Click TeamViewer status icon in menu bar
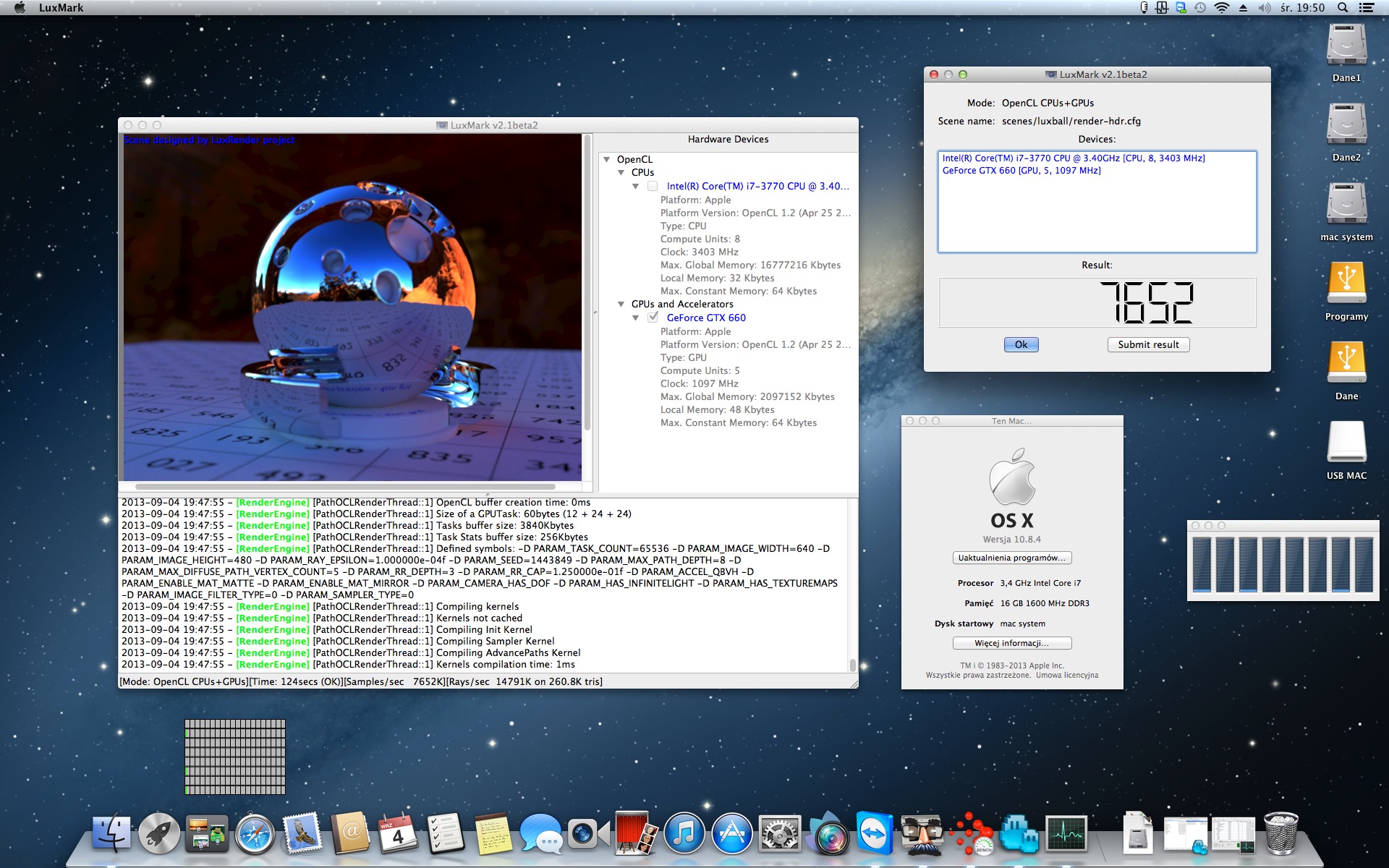Image resolution: width=1389 pixels, height=868 pixels. pos(1181,8)
